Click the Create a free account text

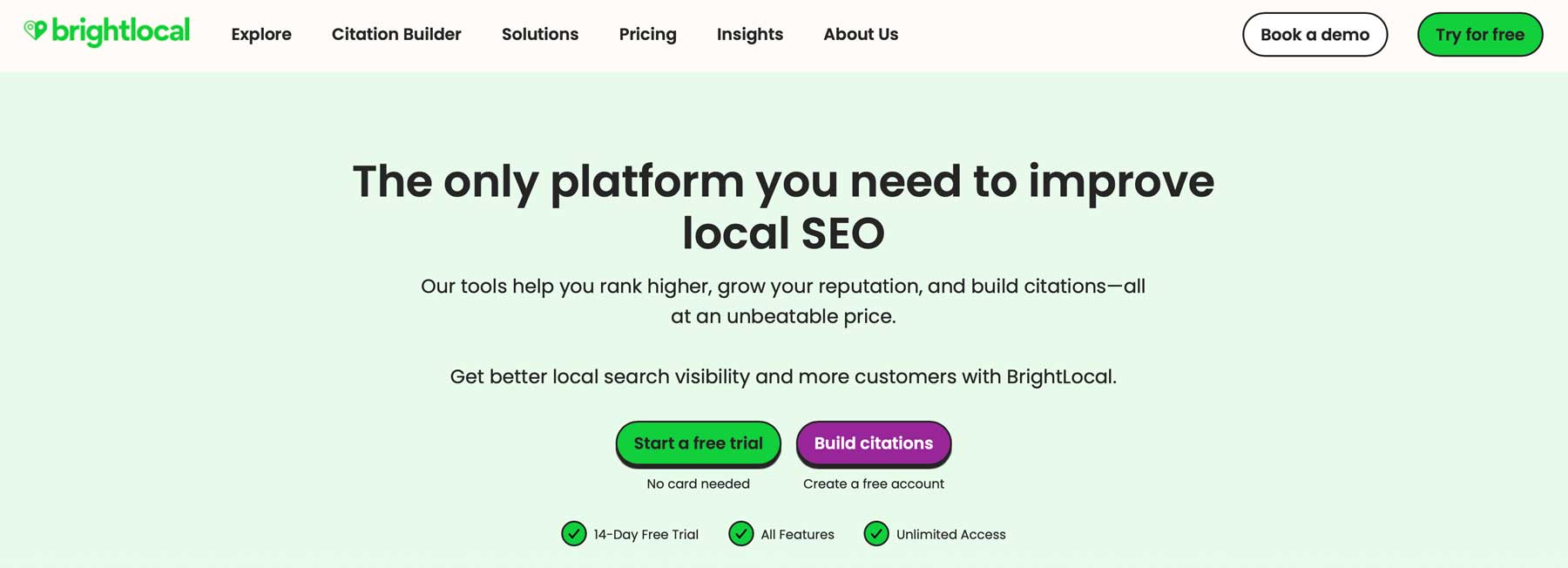tap(872, 483)
